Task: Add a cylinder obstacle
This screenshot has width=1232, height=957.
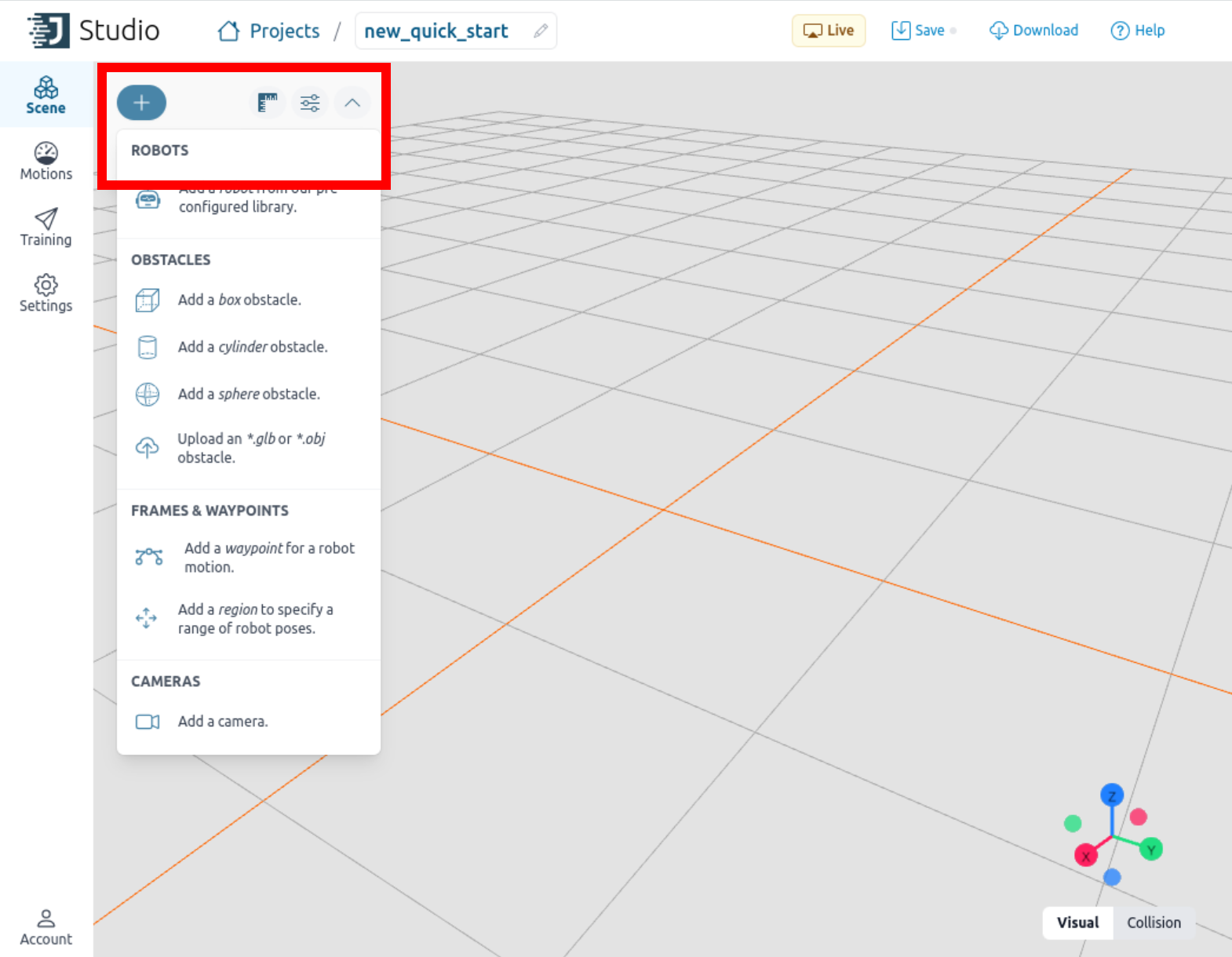Action: click(x=249, y=347)
